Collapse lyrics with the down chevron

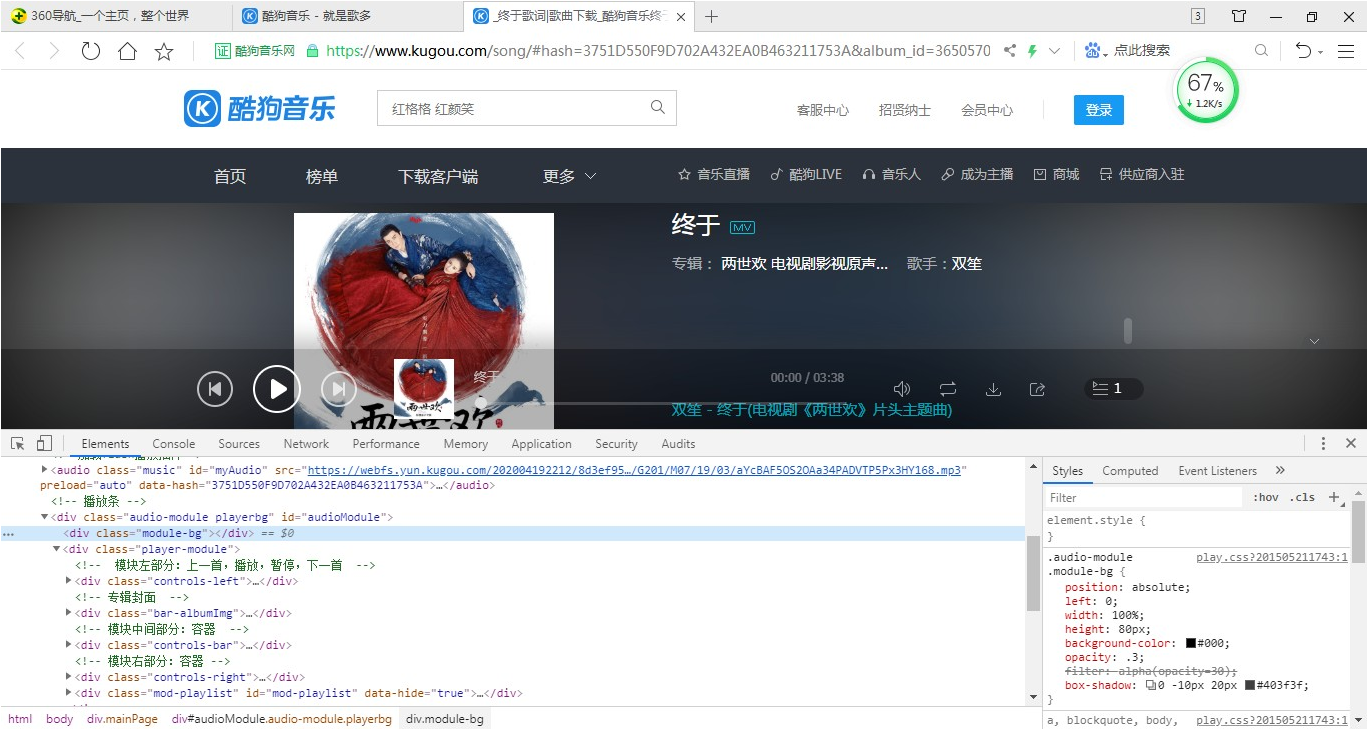(x=1314, y=341)
